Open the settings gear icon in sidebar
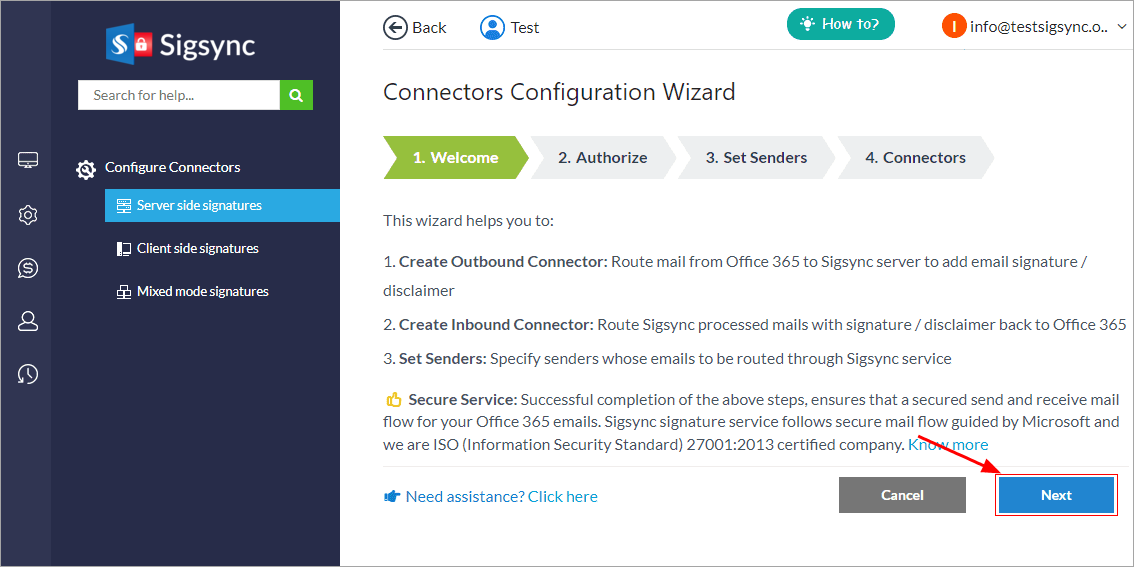 click(x=28, y=215)
